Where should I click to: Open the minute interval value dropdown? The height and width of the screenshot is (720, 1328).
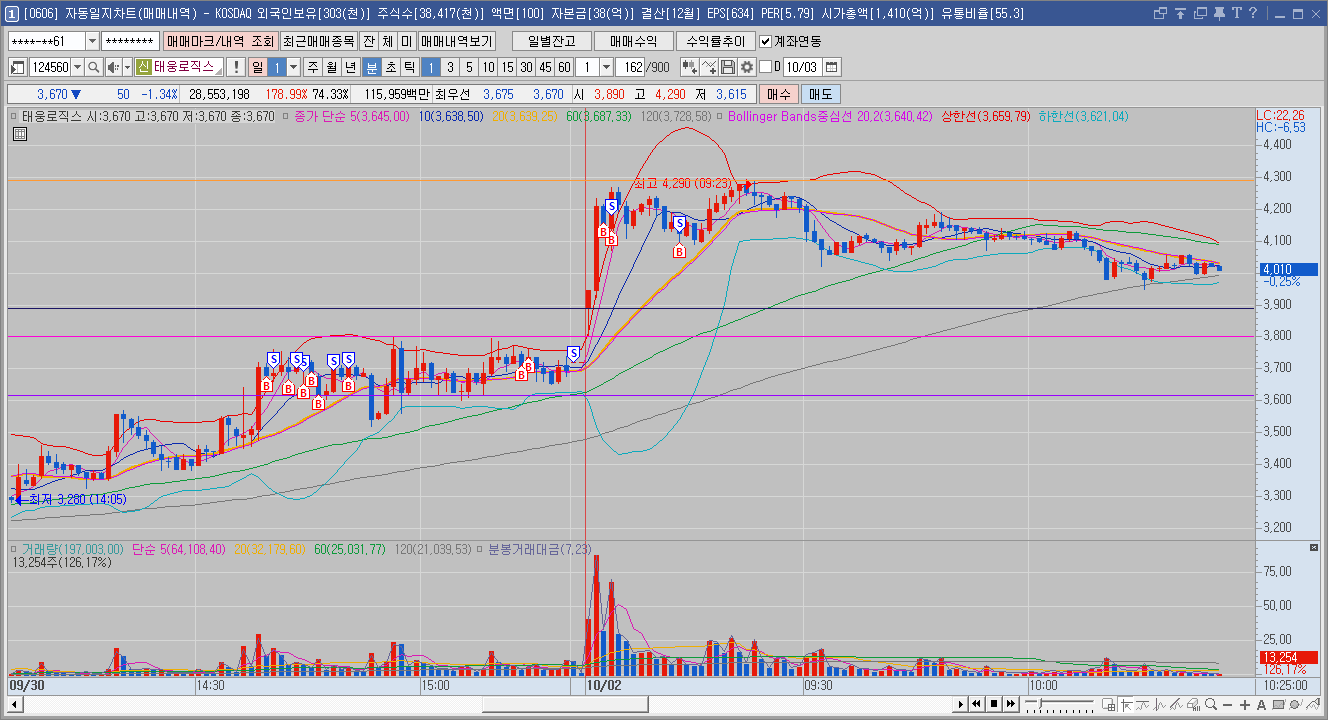coord(606,67)
